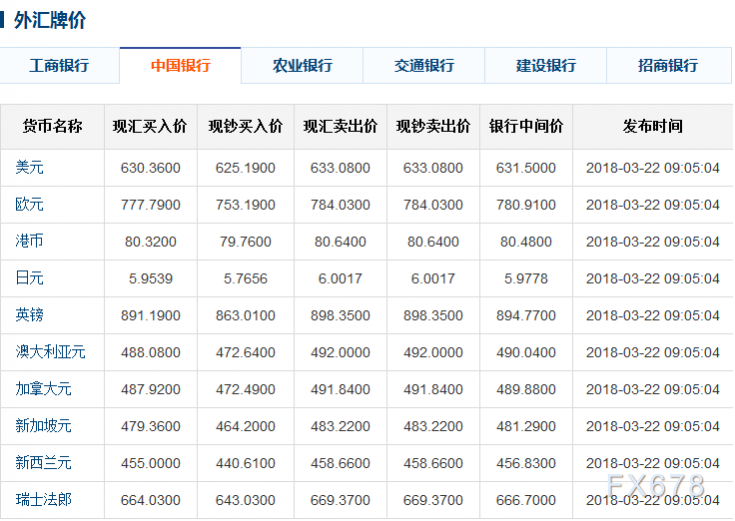Select franc spot buy value 664.0300
Screen dimensions: 735x521
click(150, 500)
